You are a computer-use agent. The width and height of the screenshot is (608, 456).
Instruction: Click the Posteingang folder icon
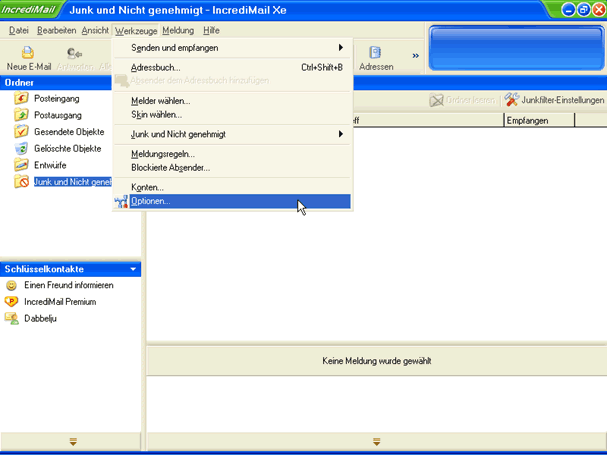[21, 98]
